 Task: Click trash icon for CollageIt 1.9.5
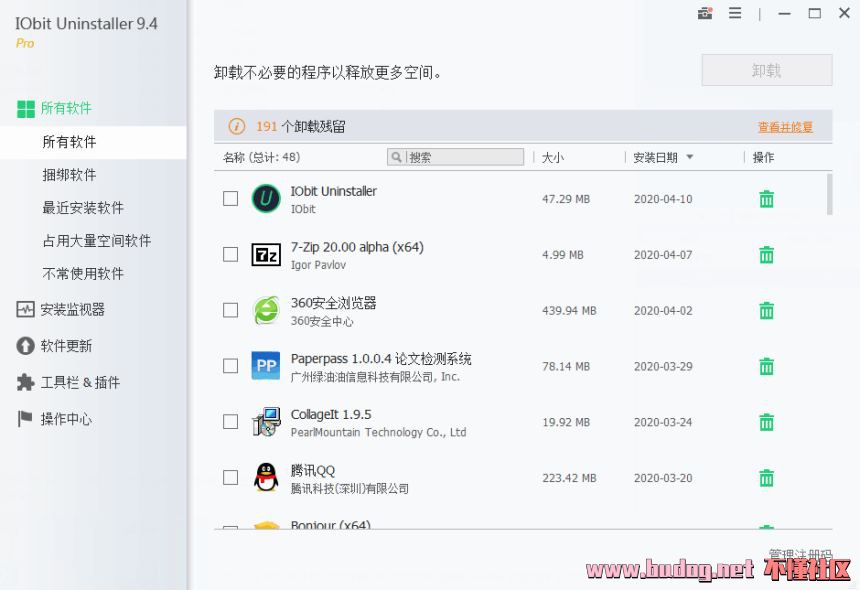766,422
